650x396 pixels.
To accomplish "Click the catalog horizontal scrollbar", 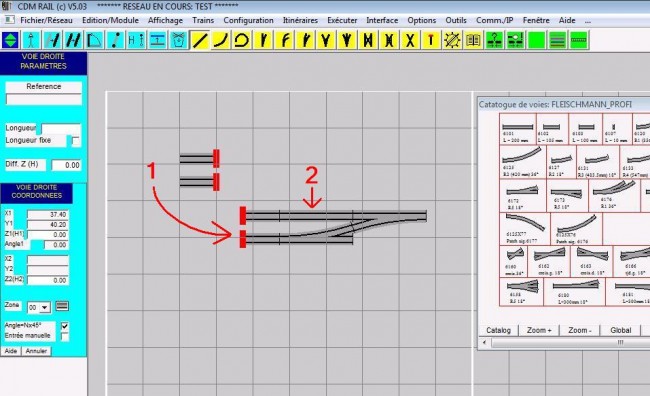I will click(x=568, y=343).
